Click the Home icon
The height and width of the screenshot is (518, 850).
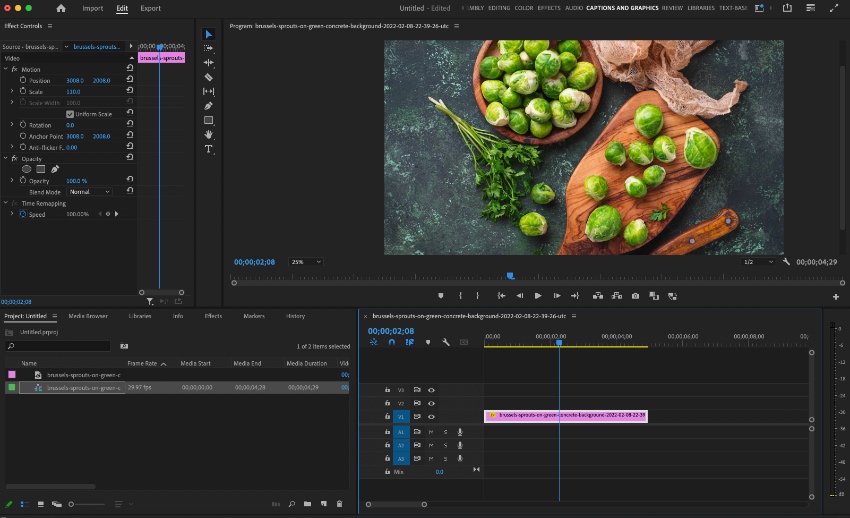pos(61,8)
